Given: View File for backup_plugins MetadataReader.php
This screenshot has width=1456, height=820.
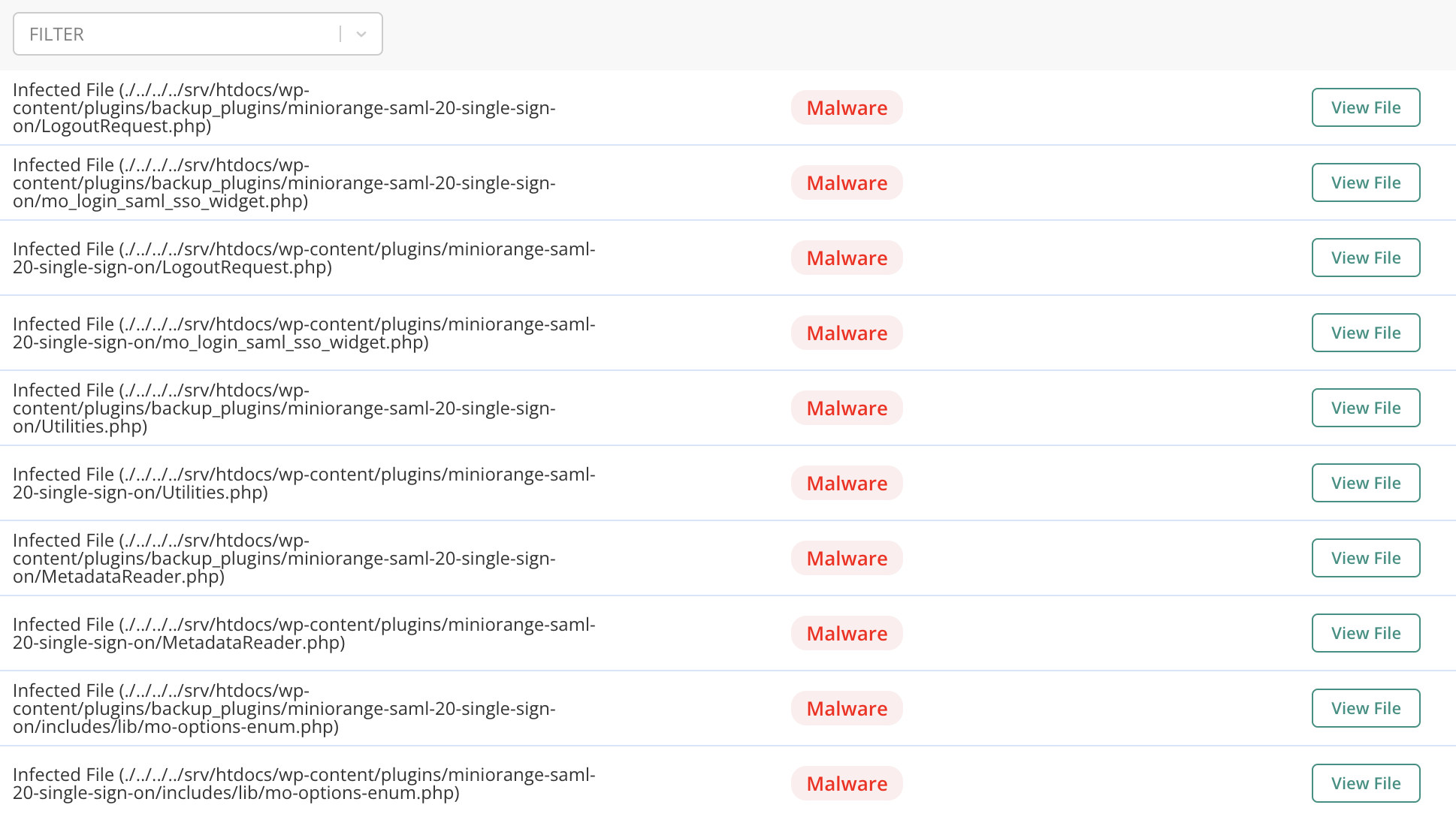Looking at the screenshot, I should [1365, 559].
